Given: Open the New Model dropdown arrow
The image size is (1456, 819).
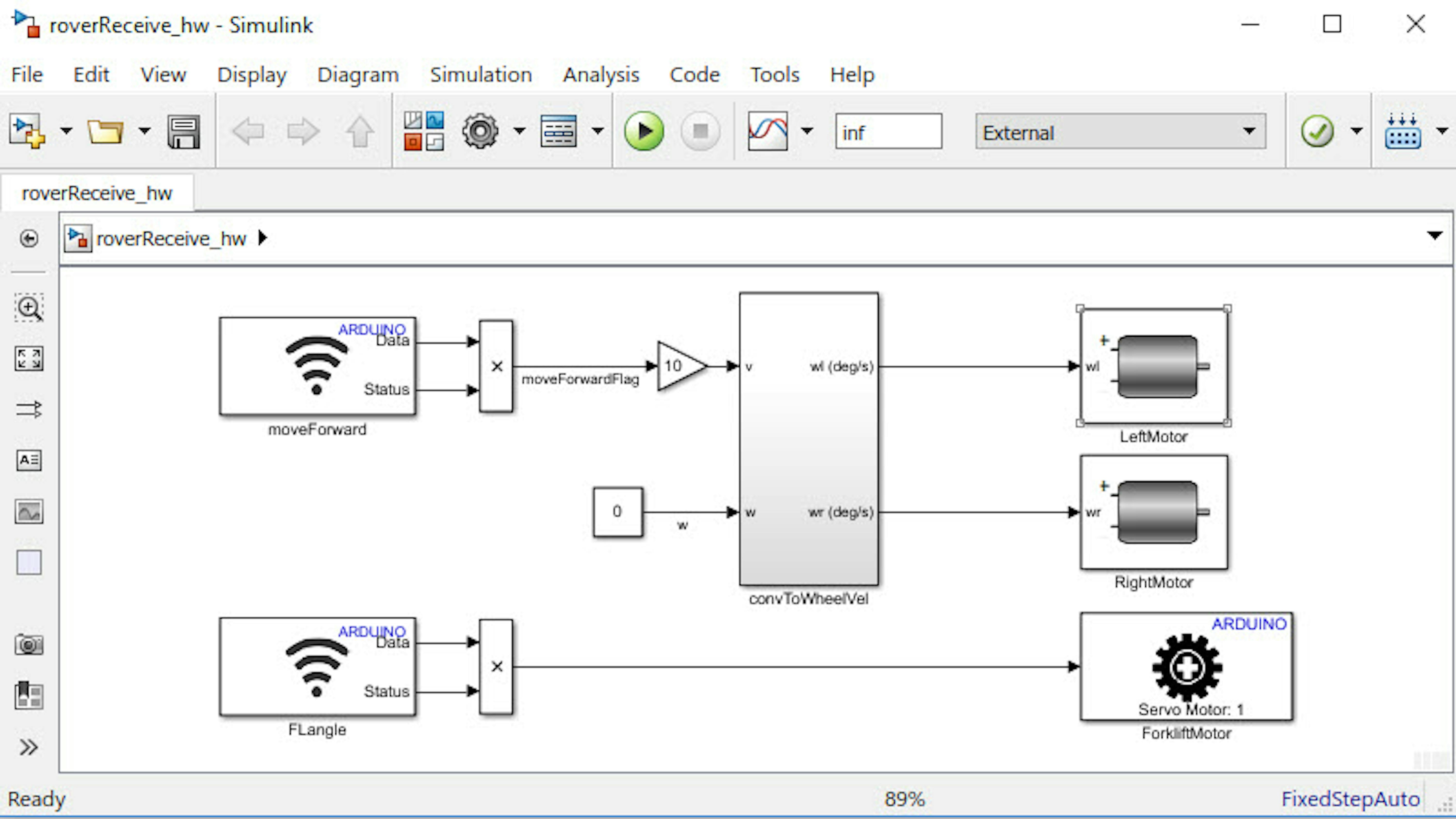Looking at the screenshot, I should pos(67,131).
